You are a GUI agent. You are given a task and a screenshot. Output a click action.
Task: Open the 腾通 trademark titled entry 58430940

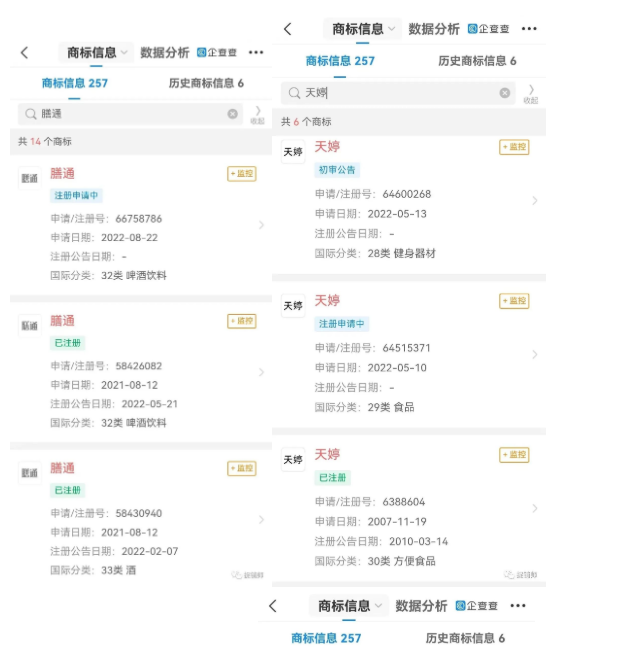pyautogui.click(x=62, y=468)
